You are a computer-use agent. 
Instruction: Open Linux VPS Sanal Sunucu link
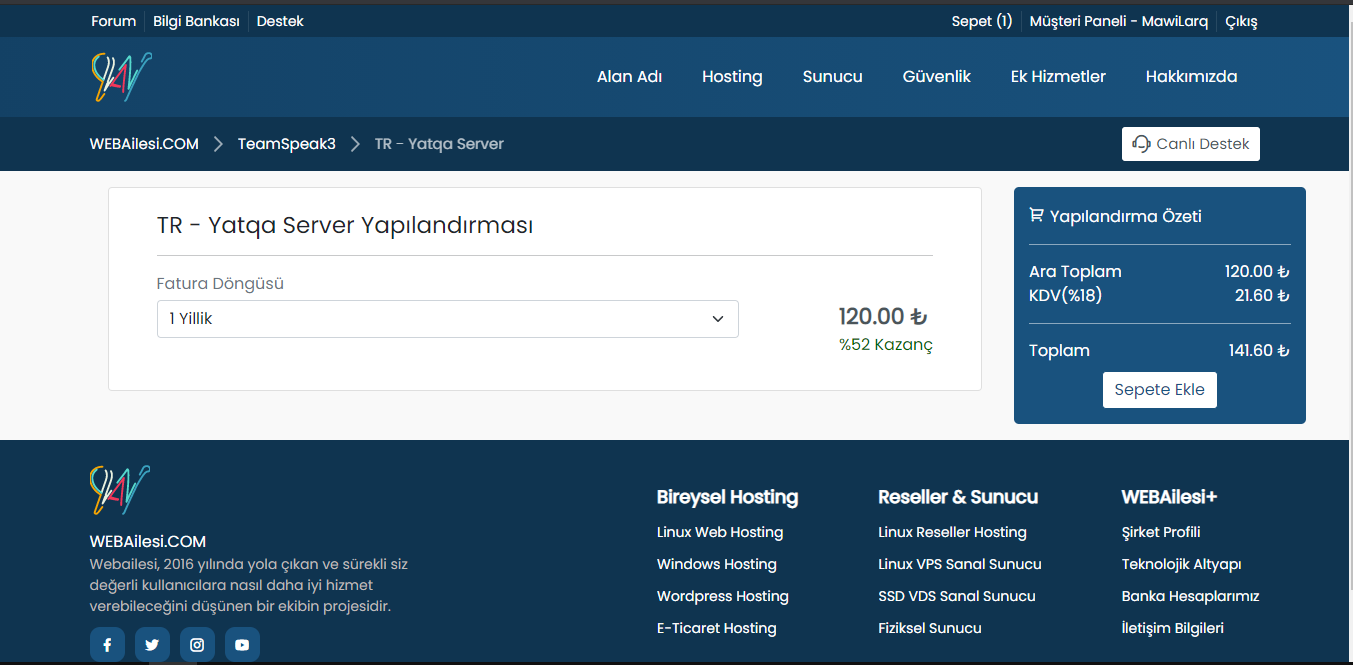click(x=960, y=564)
